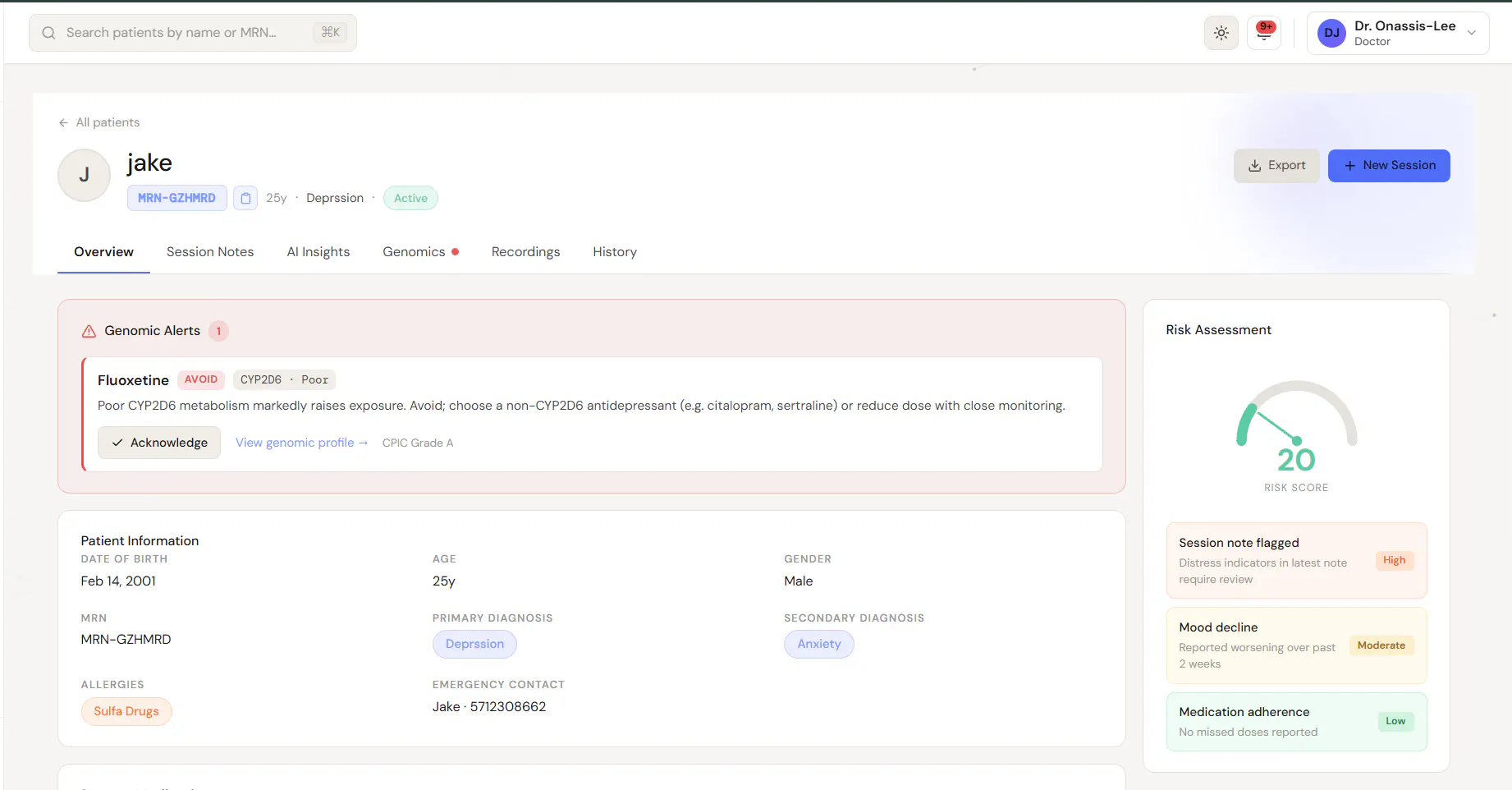Acknowledge the Fluoxetine alert
Viewport: 1512px width, 790px height.
point(159,443)
